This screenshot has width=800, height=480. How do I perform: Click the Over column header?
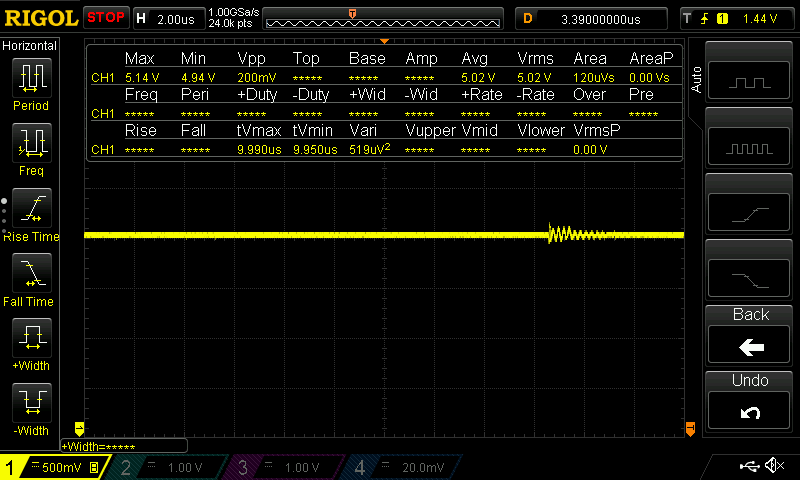[x=589, y=95]
